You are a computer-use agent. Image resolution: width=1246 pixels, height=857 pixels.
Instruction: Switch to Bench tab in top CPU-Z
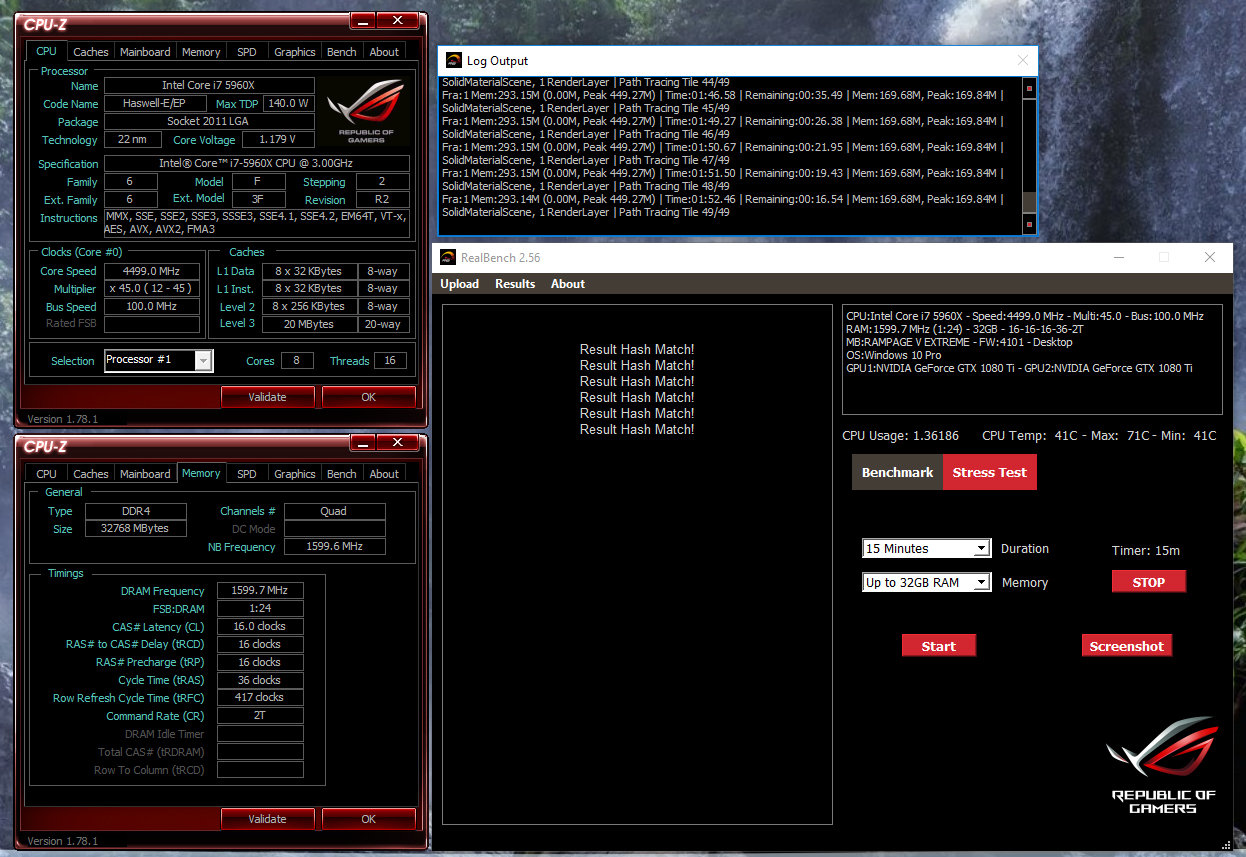click(342, 52)
